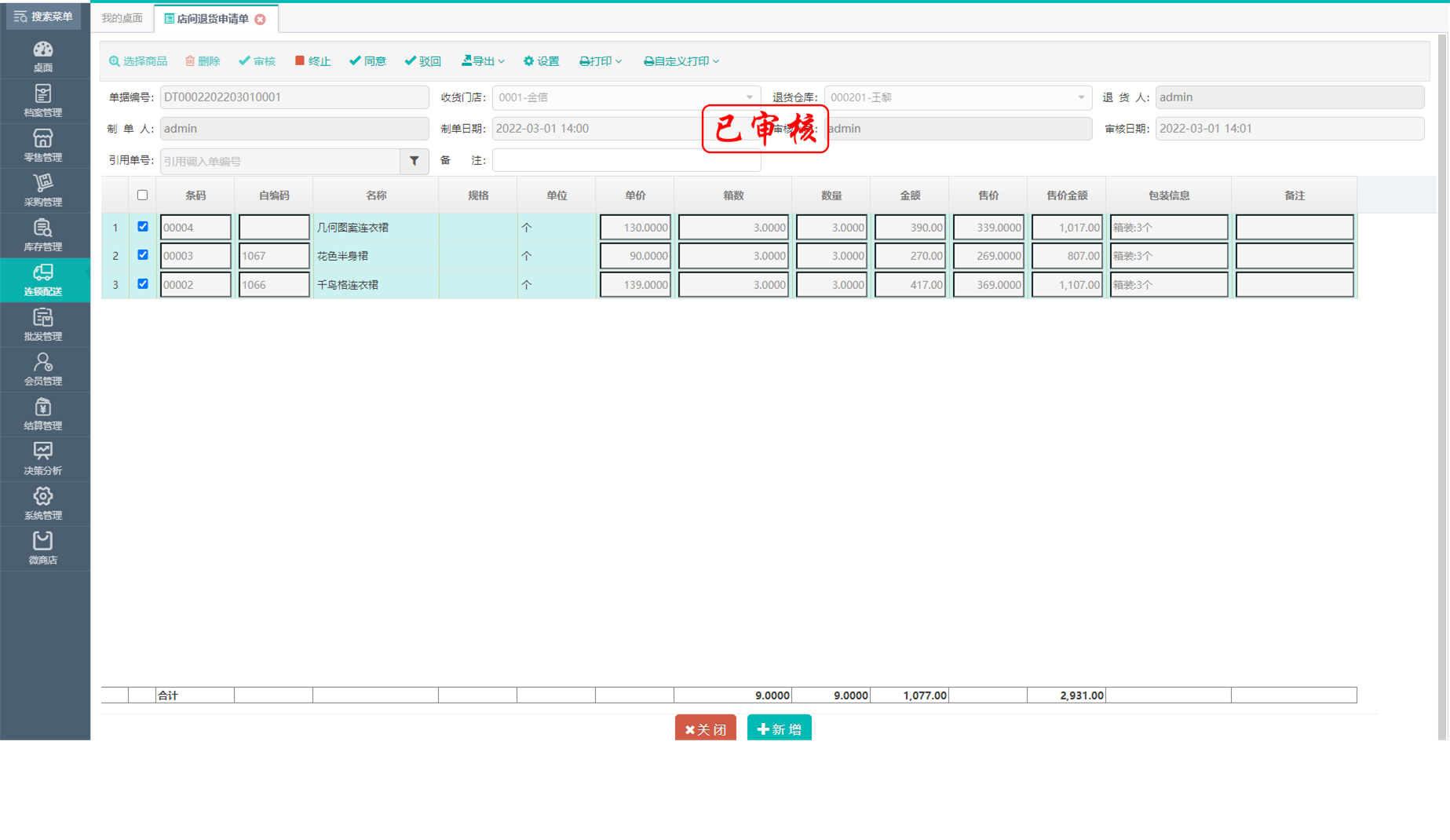Open 档案管理 in the sidebar

[x=43, y=101]
